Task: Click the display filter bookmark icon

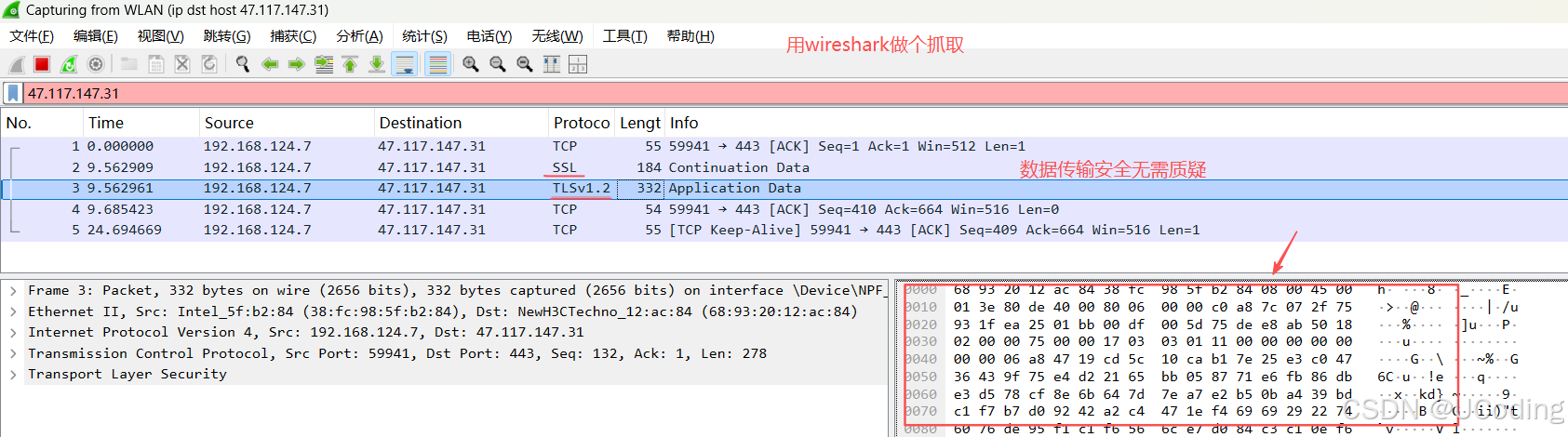Action: (x=12, y=93)
